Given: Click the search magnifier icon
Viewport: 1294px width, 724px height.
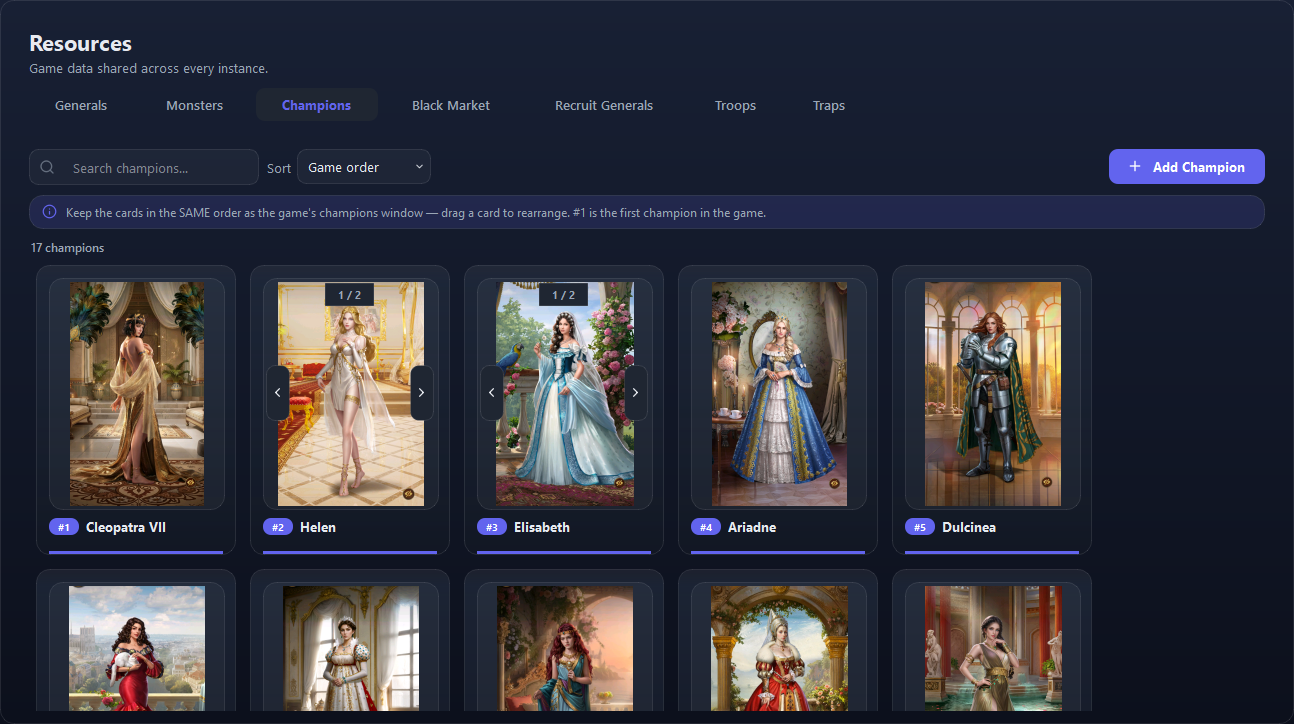Looking at the screenshot, I should [47, 167].
